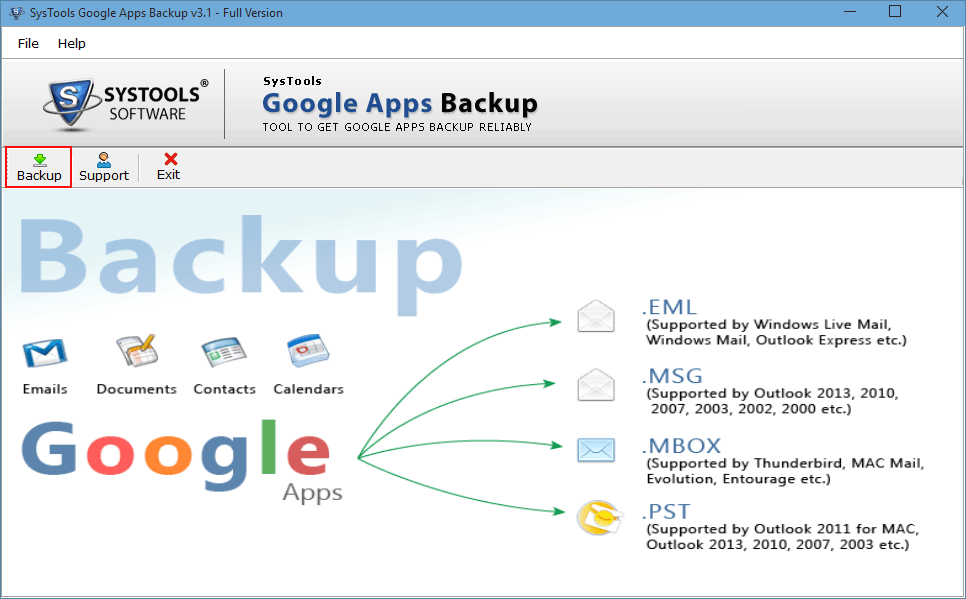Viewport: 966px width, 599px height.
Task: Click the .PST Outlook icon
Action: pos(598,519)
